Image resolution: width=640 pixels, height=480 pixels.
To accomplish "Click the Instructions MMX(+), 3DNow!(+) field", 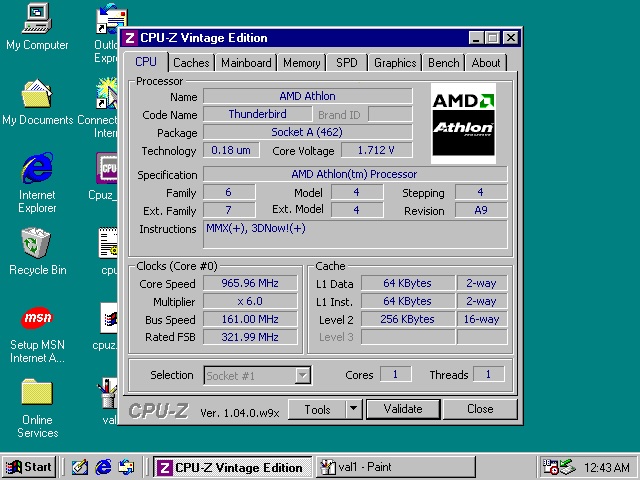I will pos(355,234).
